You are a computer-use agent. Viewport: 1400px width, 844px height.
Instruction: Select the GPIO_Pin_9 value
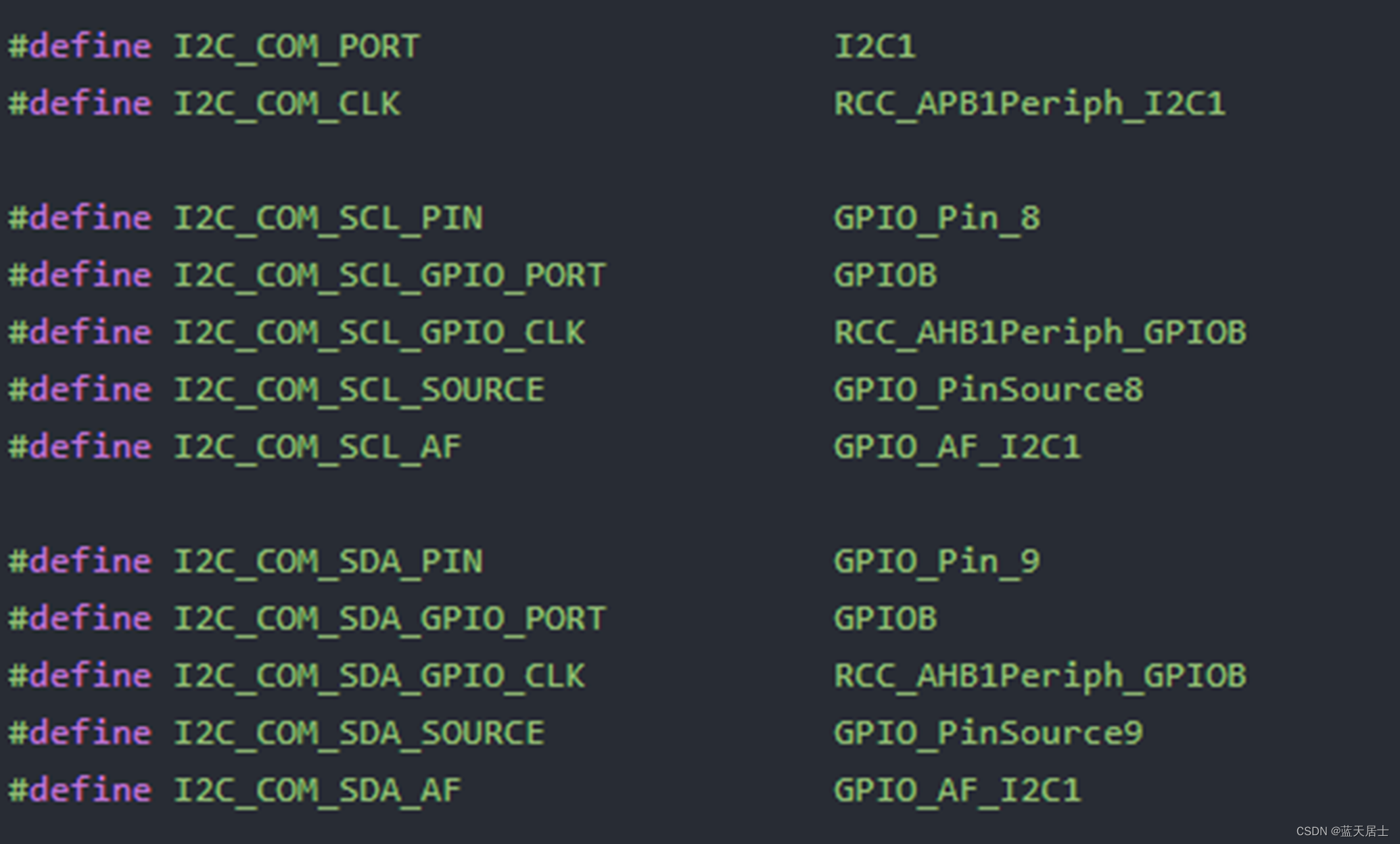click(x=937, y=562)
